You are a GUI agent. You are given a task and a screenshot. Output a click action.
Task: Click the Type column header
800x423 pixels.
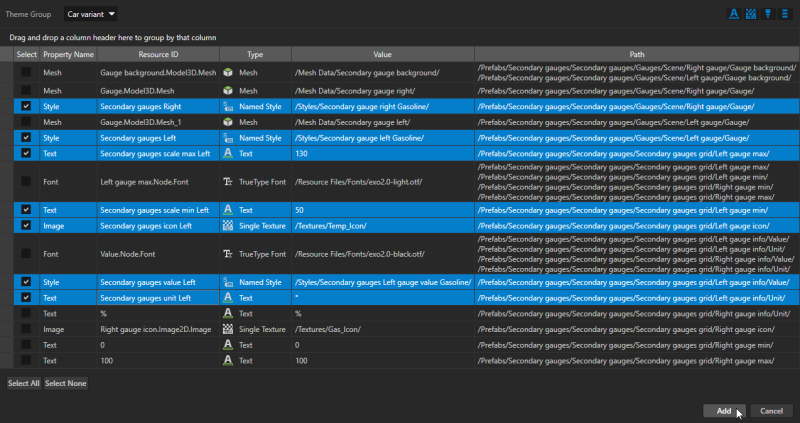click(x=254, y=54)
